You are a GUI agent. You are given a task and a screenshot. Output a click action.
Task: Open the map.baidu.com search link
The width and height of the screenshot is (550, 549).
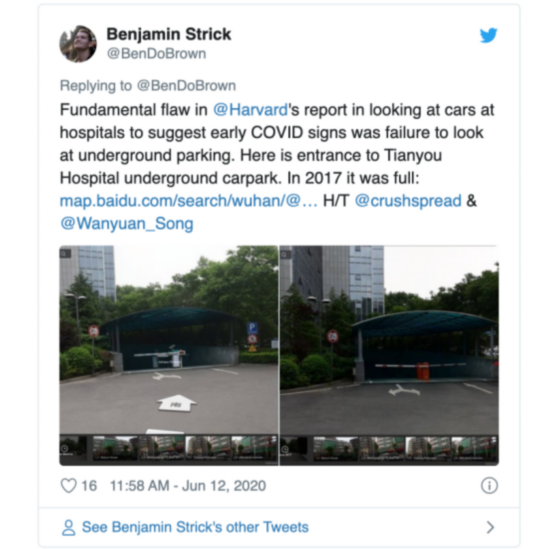[x=189, y=201]
